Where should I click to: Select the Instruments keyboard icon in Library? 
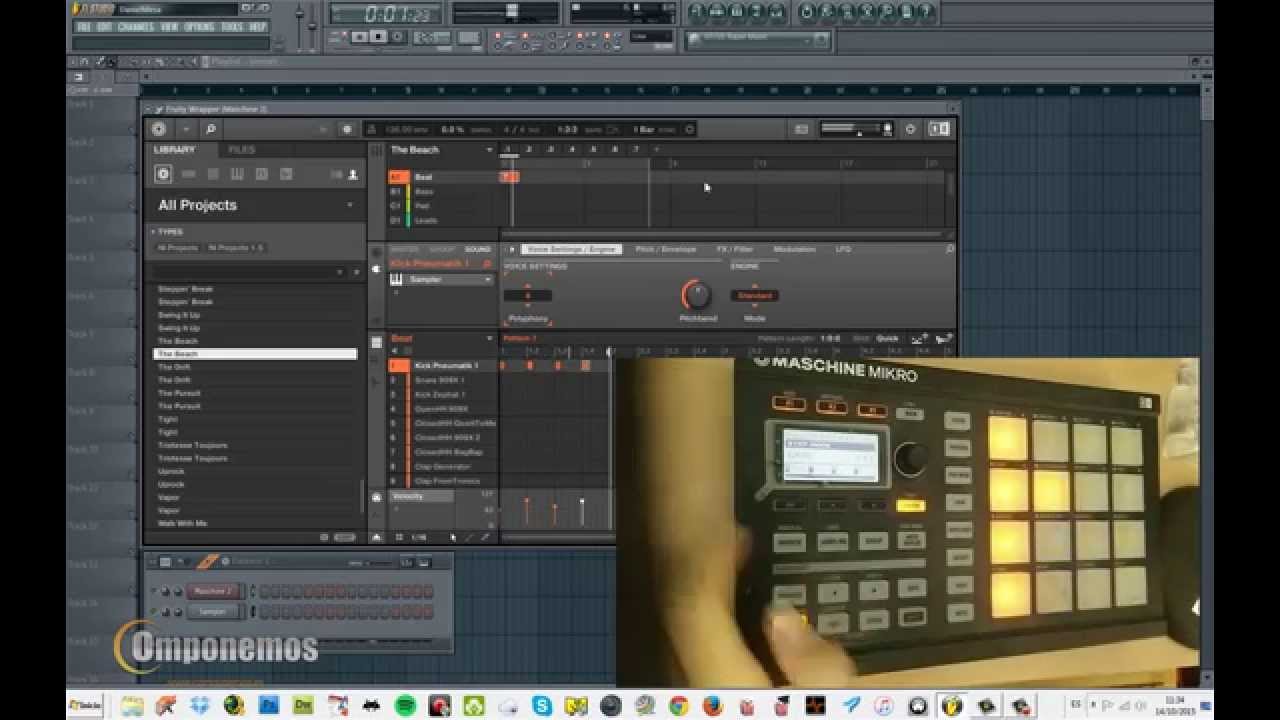[x=237, y=174]
